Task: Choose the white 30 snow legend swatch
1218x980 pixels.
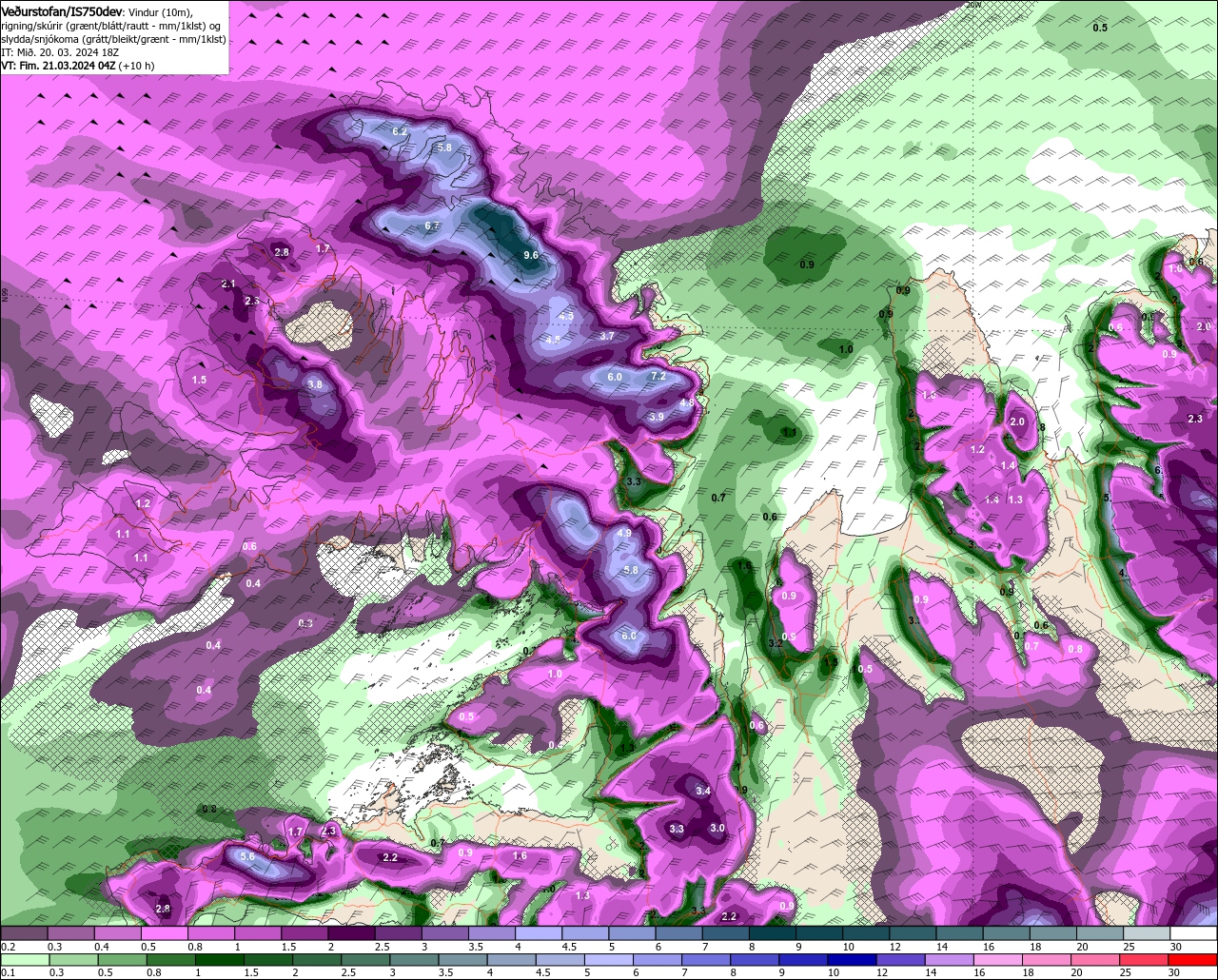Action: tap(1194, 934)
